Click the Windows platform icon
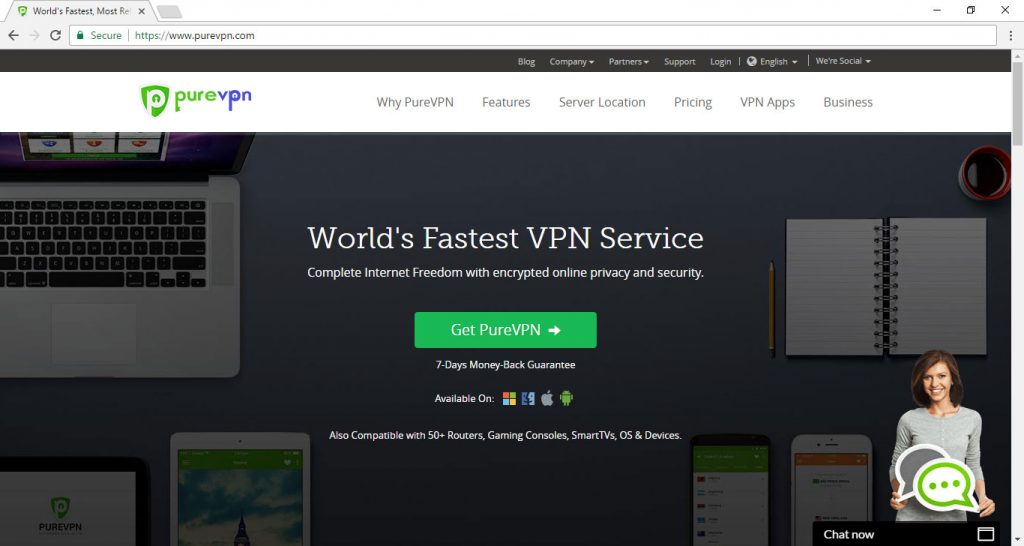The width and height of the screenshot is (1024, 546). click(509, 398)
